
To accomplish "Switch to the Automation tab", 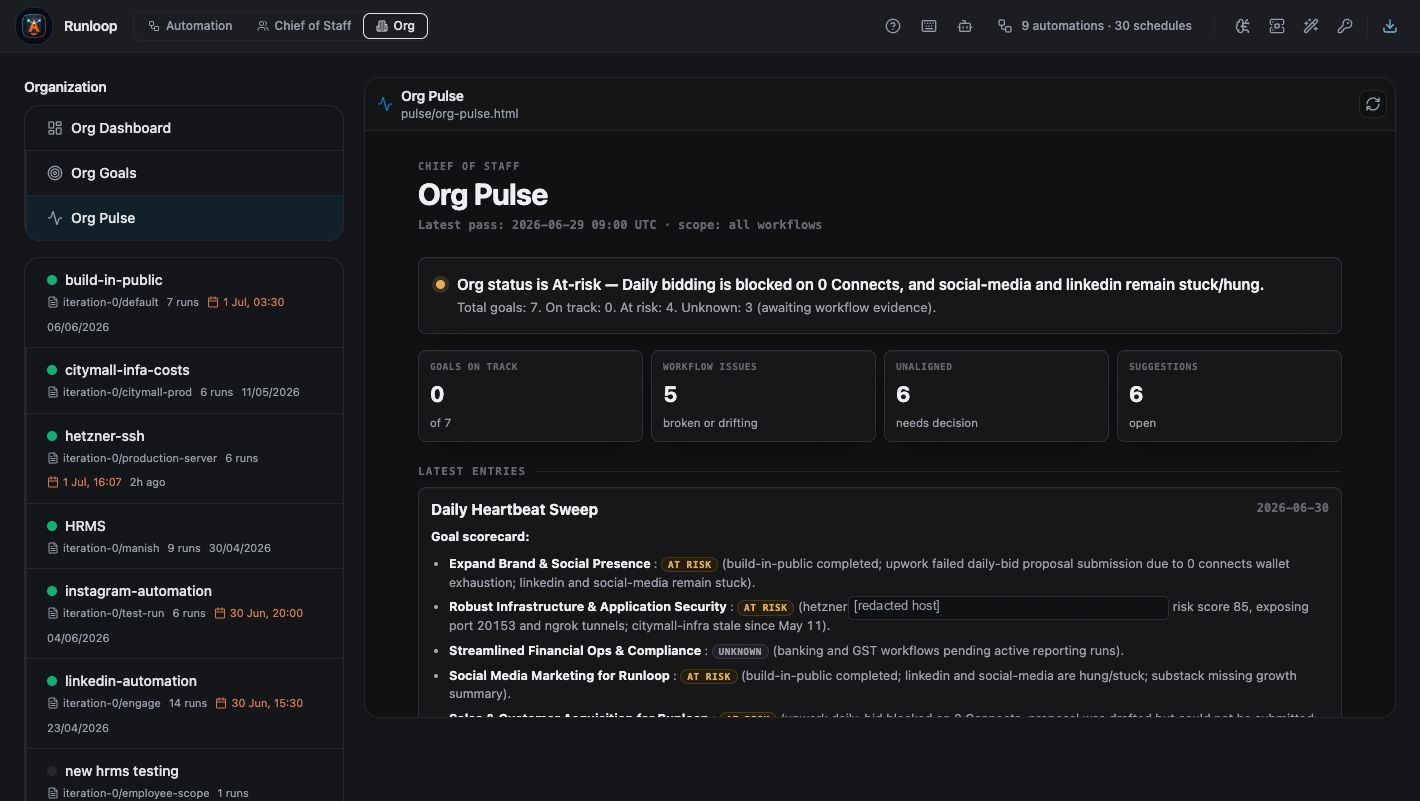I will [x=190, y=26].
